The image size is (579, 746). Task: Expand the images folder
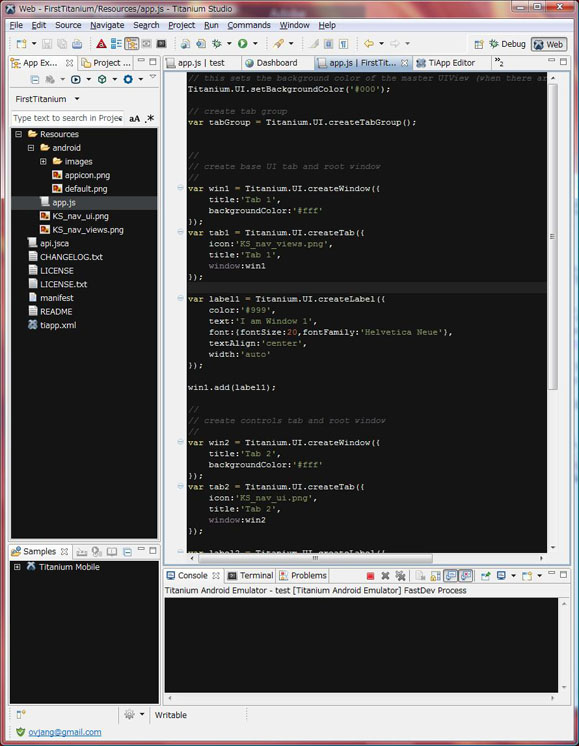click(x=43, y=162)
